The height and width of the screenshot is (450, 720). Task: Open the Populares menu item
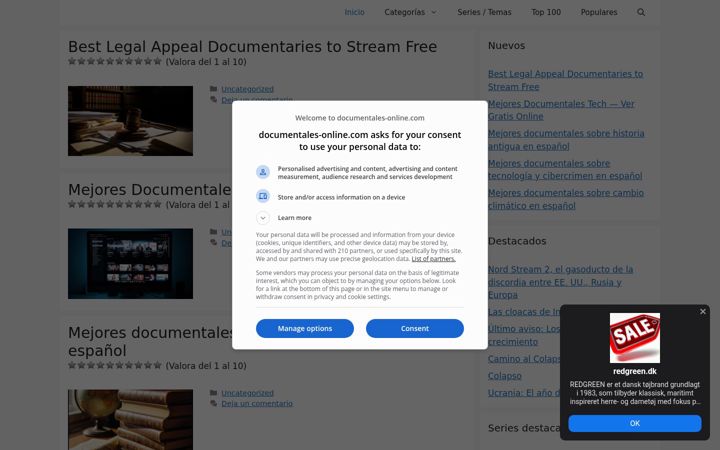[599, 12]
